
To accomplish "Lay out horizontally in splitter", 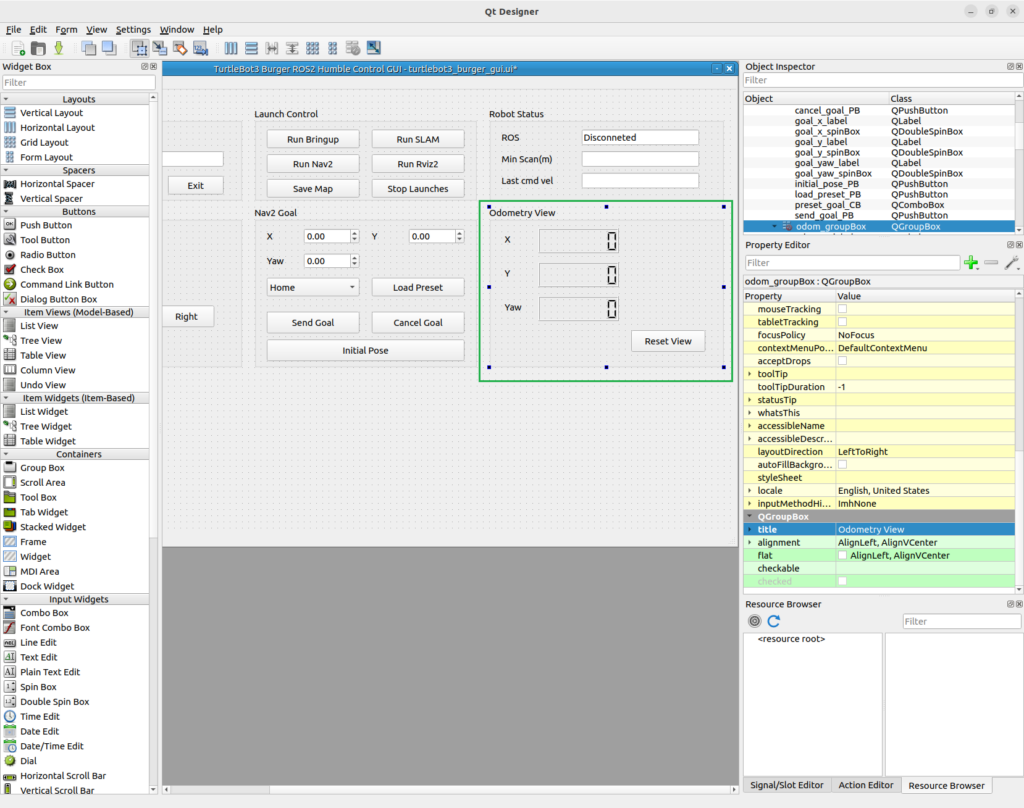I will coord(272,48).
